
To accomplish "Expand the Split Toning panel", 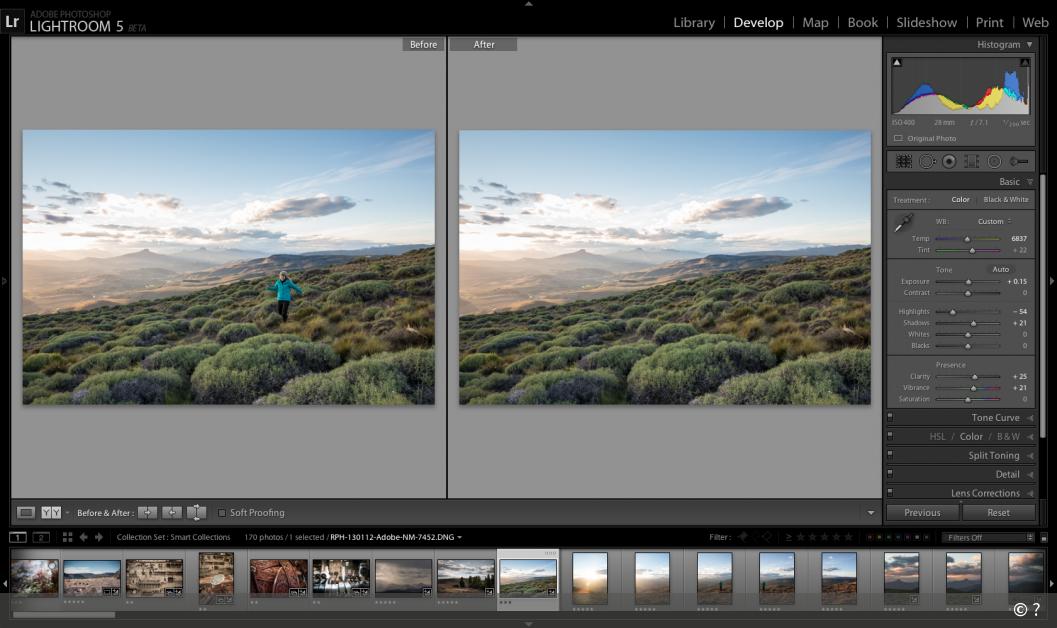I will 1029,456.
